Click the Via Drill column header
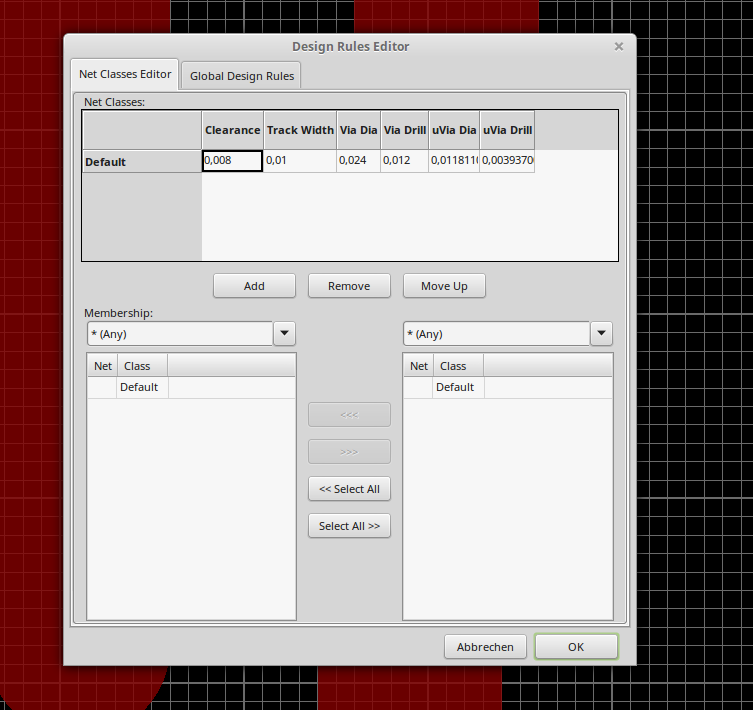The height and width of the screenshot is (710, 753). [x=405, y=130]
